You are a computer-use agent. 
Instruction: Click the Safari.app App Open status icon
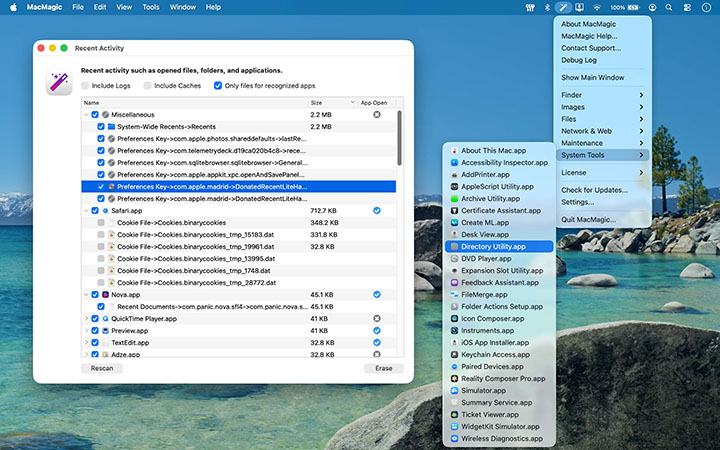click(x=376, y=211)
